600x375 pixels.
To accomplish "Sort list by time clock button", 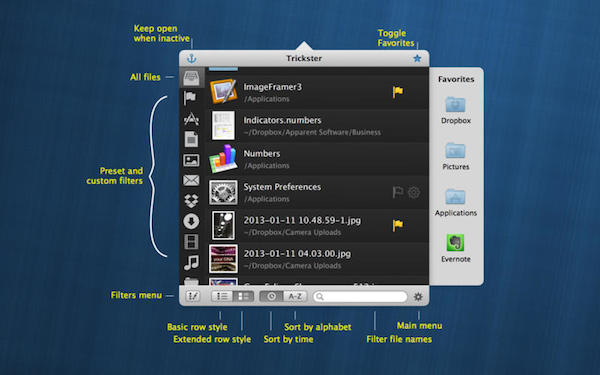I will (x=271, y=296).
